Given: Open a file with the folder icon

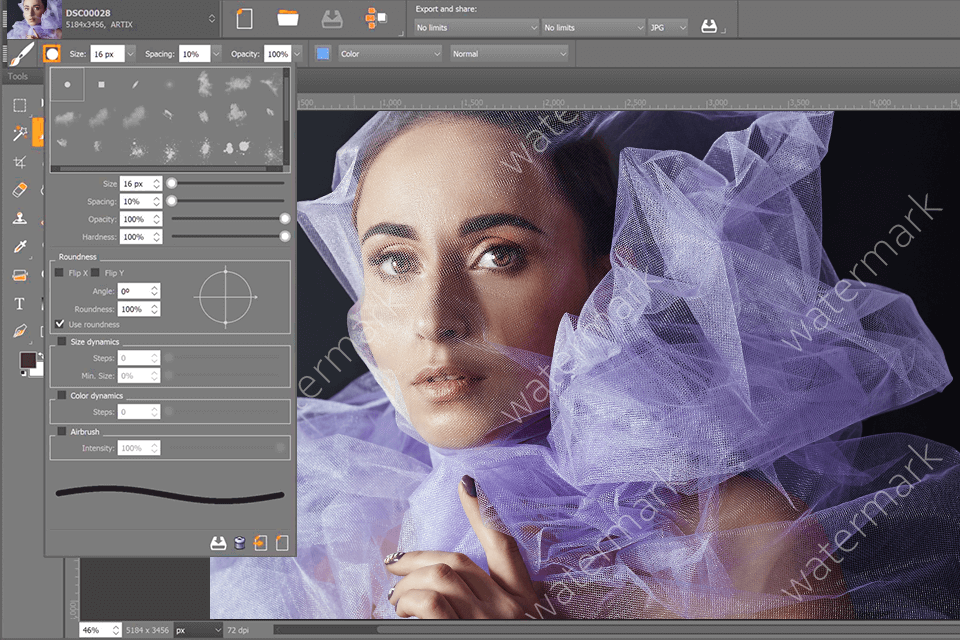Looking at the screenshot, I should coord(288,18).
